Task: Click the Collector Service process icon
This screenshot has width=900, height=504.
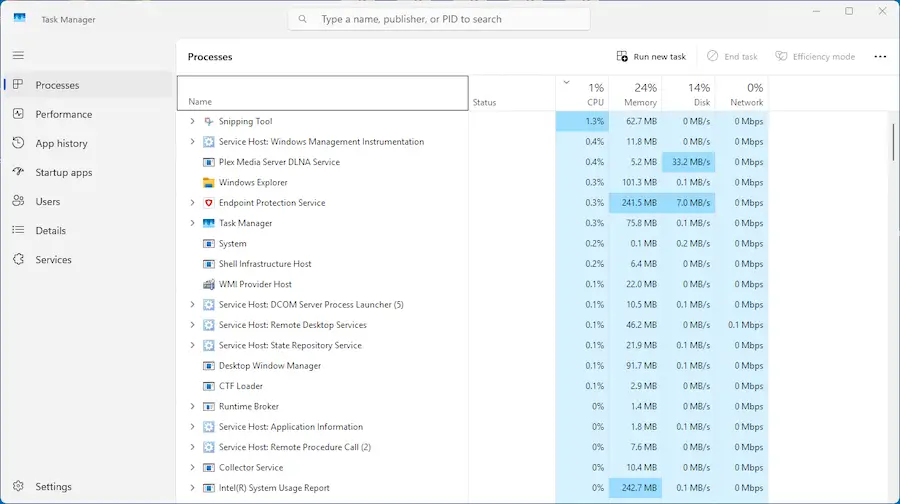Action: pyautogui.click(x=208, y=467)
